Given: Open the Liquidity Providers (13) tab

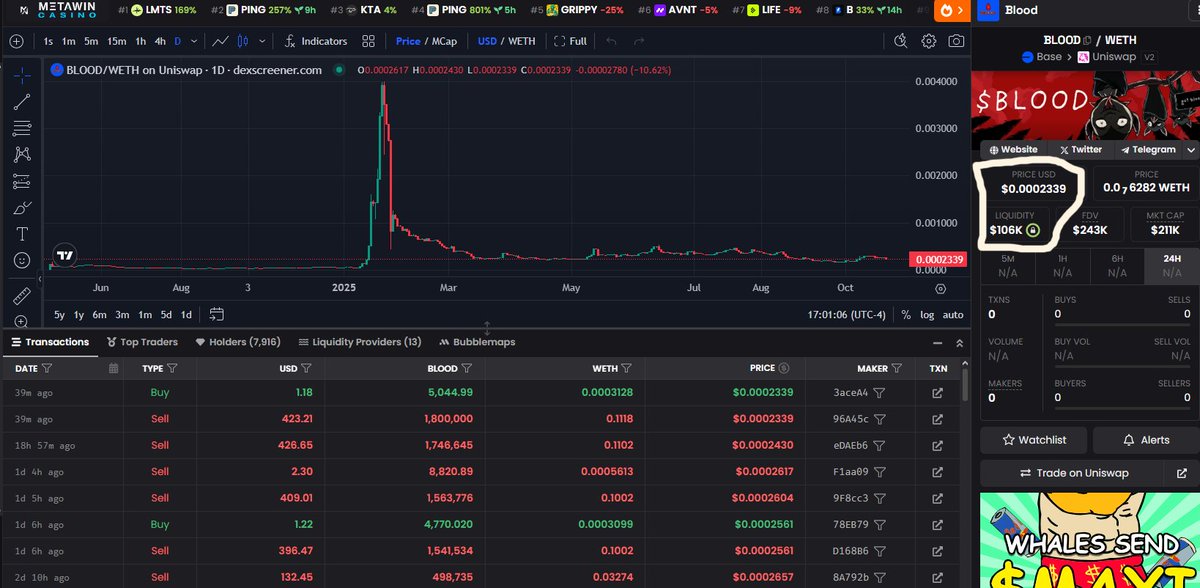Looking at the screenshot, I should [360, 342].
